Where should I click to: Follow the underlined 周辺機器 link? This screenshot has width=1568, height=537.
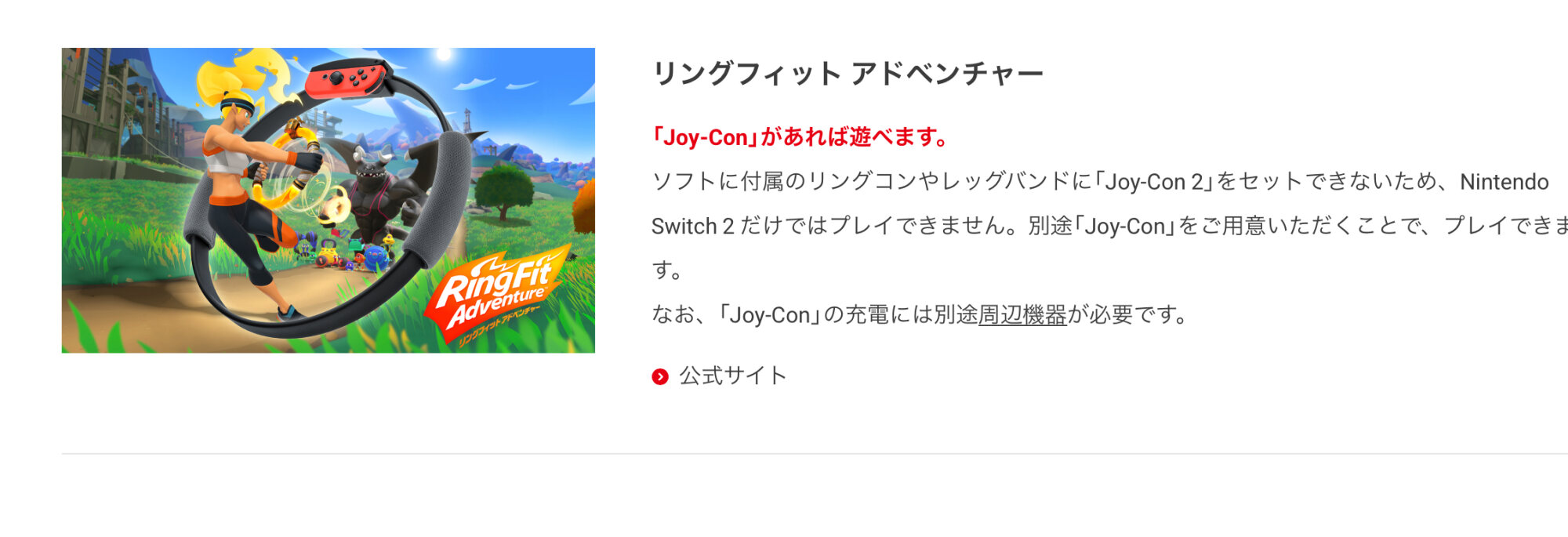pos(1022,315)
